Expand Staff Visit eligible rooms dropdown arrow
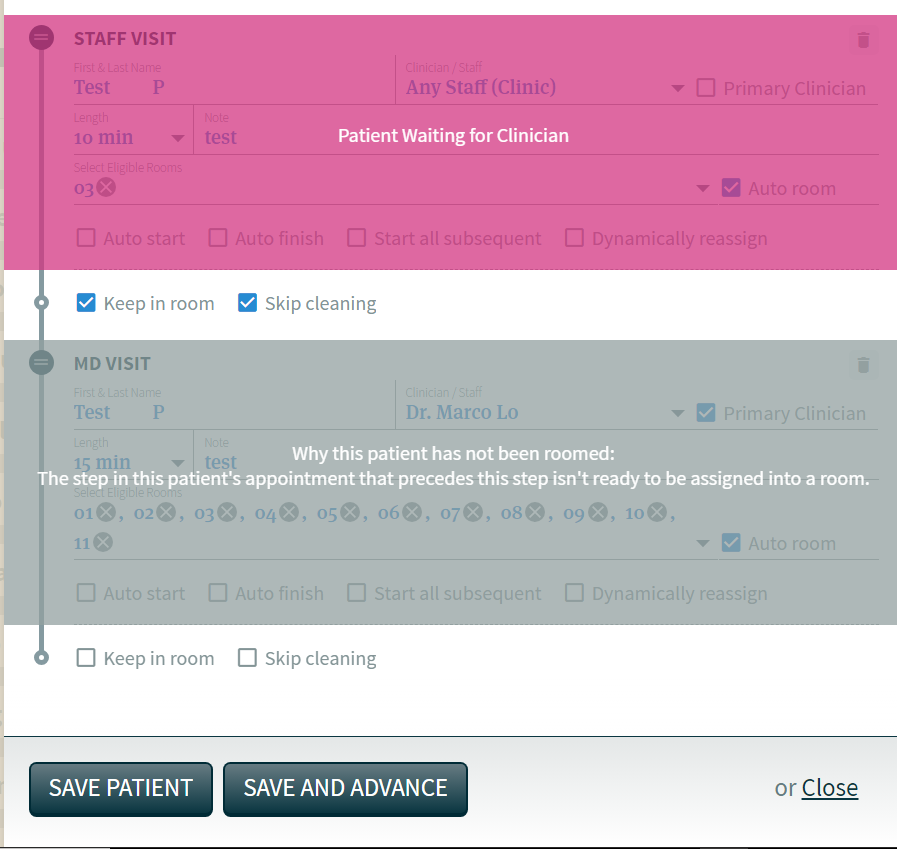 pyautogui.click(x=703, y=188)
